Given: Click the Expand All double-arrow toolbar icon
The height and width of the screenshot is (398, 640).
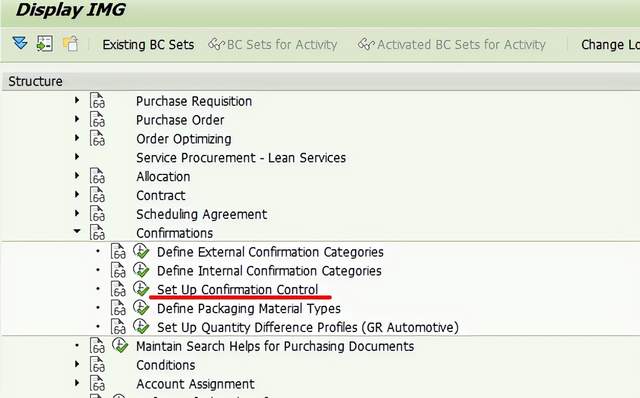Looking at the screenshot, I should click(x=20, y=43).
